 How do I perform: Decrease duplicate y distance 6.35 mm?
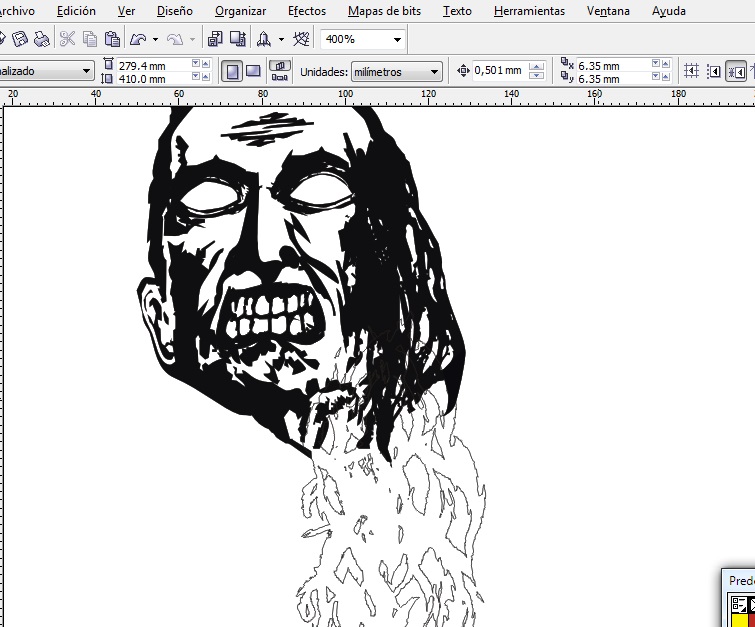[655, 76]
